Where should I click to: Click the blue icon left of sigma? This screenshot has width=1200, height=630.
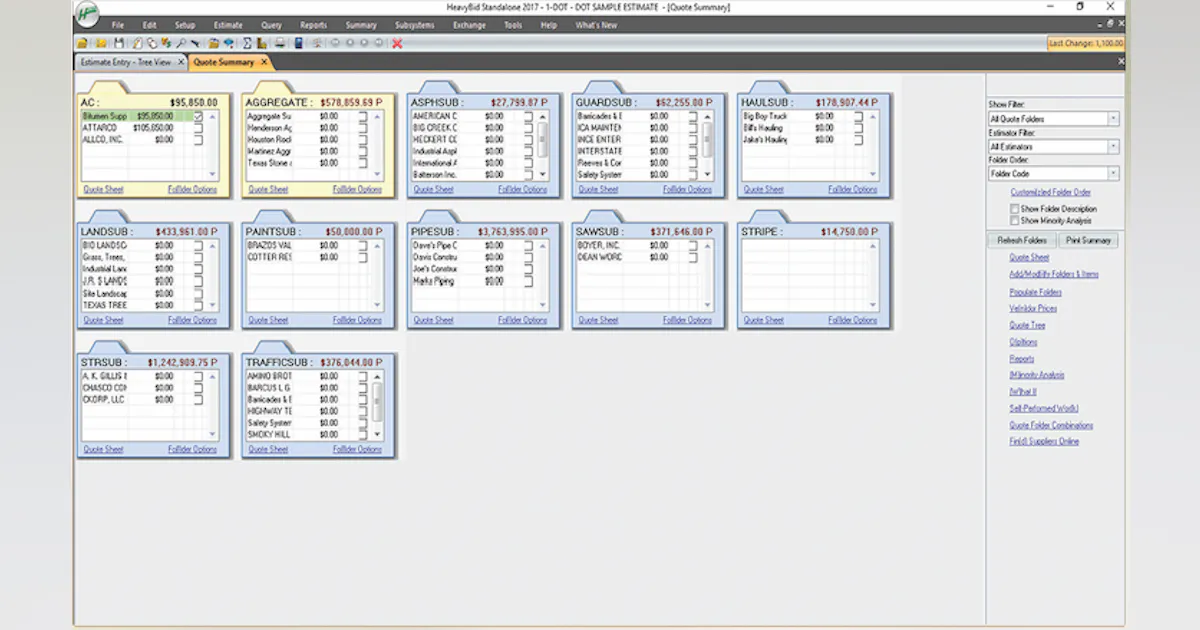pos(227,43)
